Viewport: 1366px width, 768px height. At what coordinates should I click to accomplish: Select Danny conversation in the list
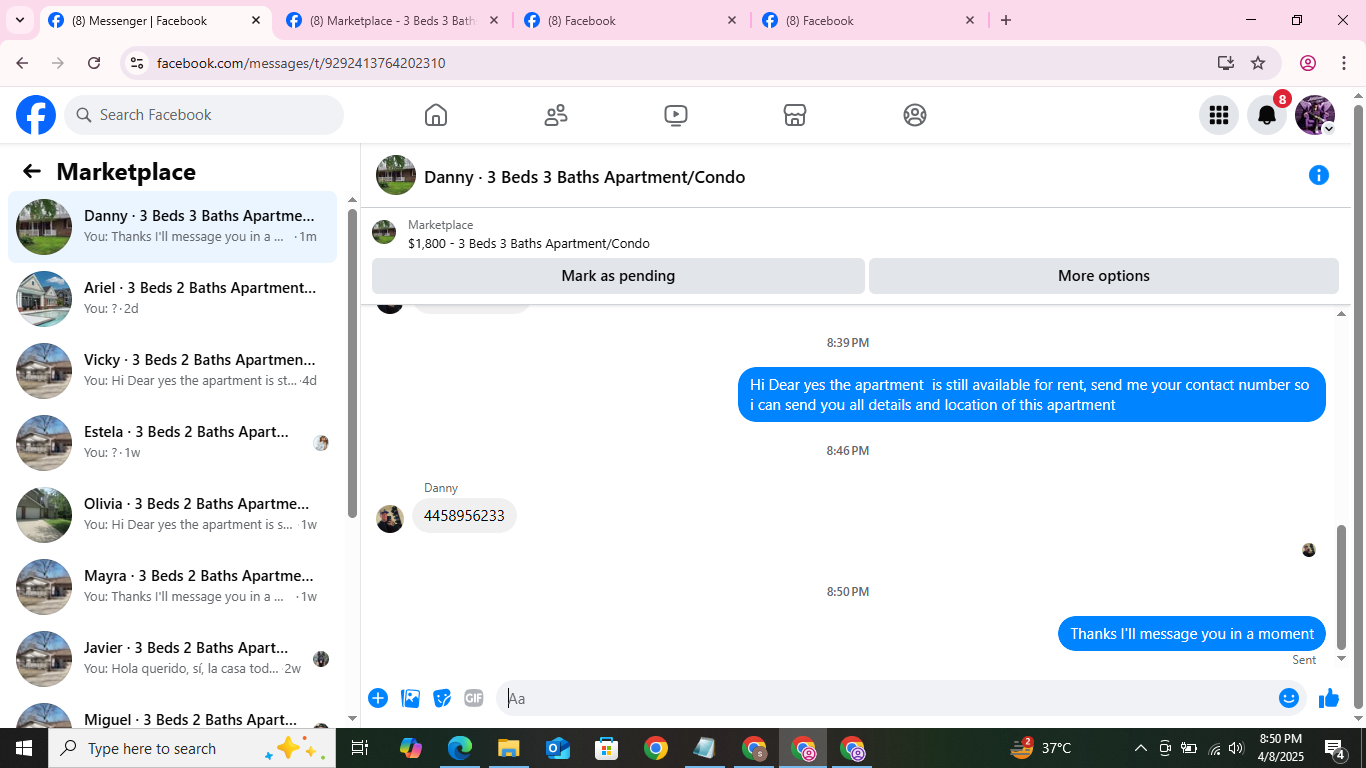tap(172, 227)
